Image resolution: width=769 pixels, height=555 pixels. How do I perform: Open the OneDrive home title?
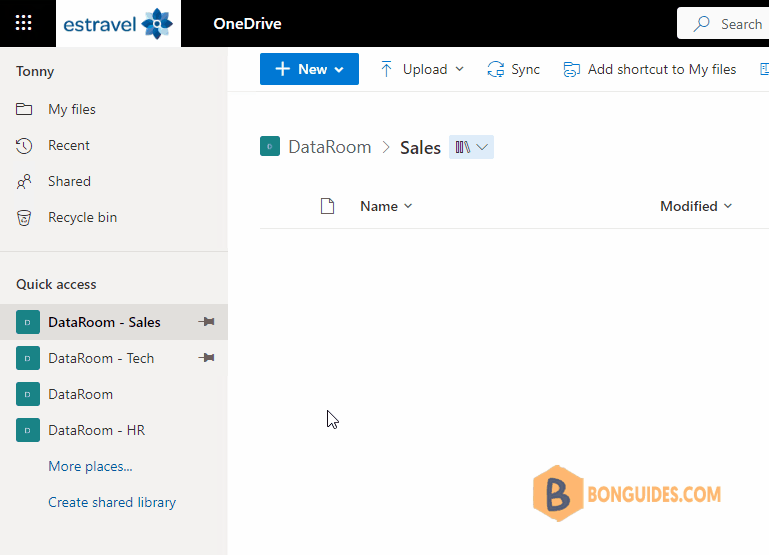tap(247, 24)
